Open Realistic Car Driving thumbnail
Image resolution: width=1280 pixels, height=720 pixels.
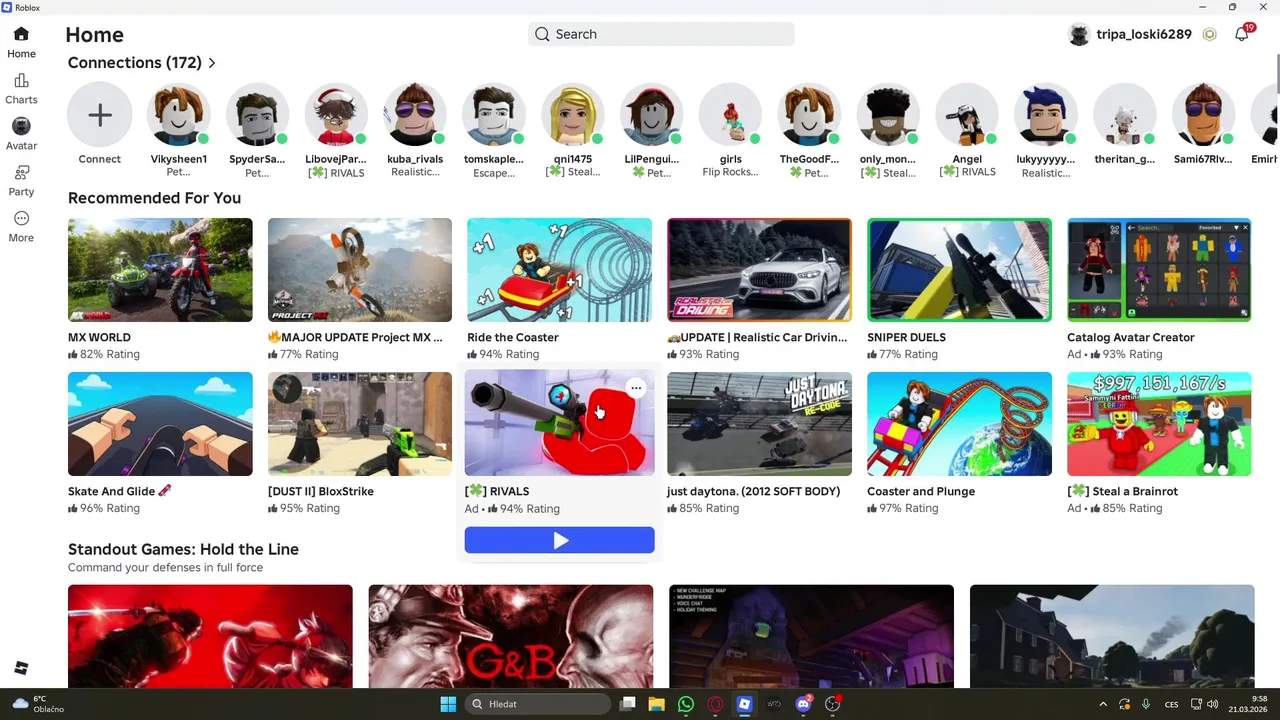759,270
